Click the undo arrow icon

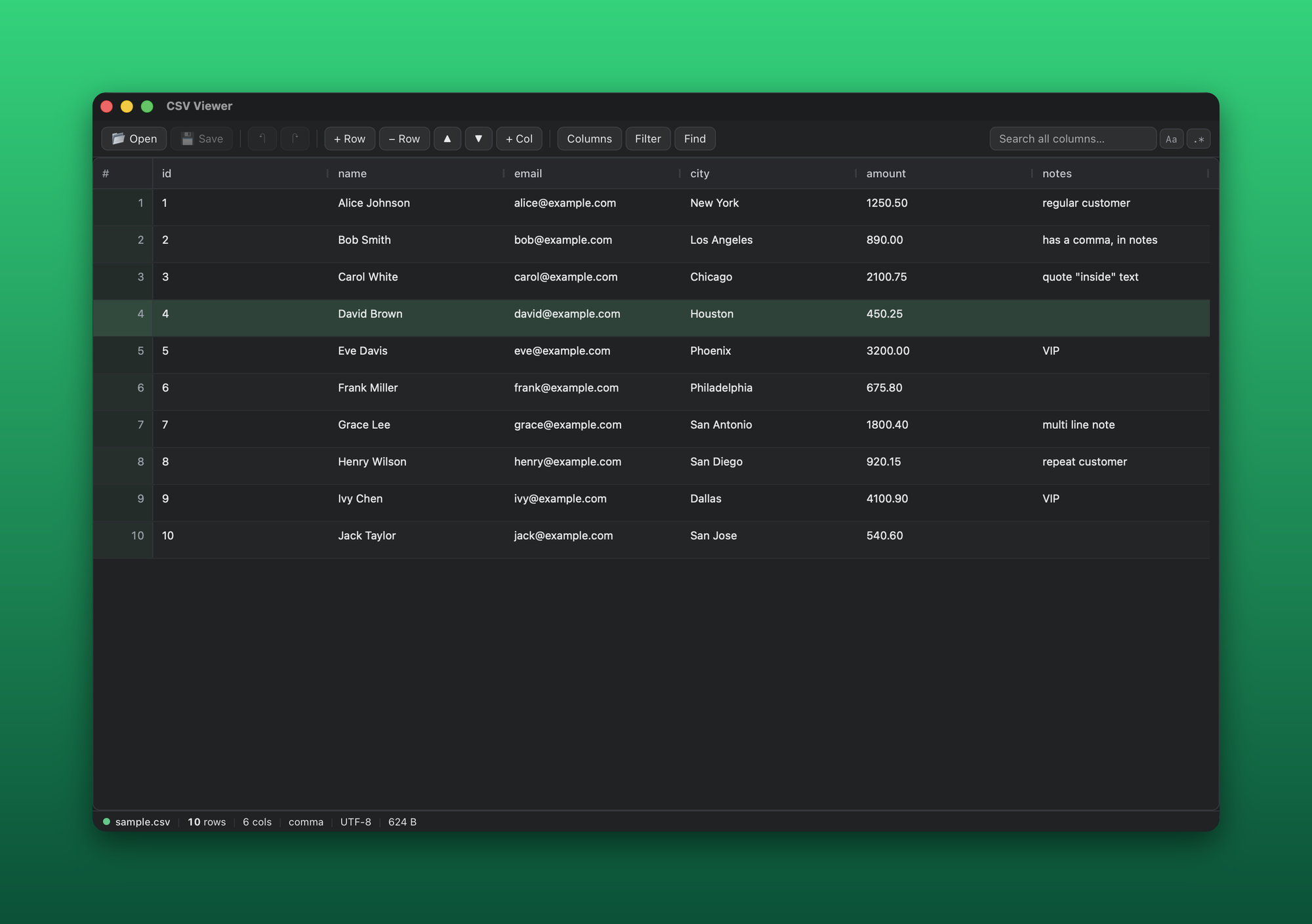point(262,138)
